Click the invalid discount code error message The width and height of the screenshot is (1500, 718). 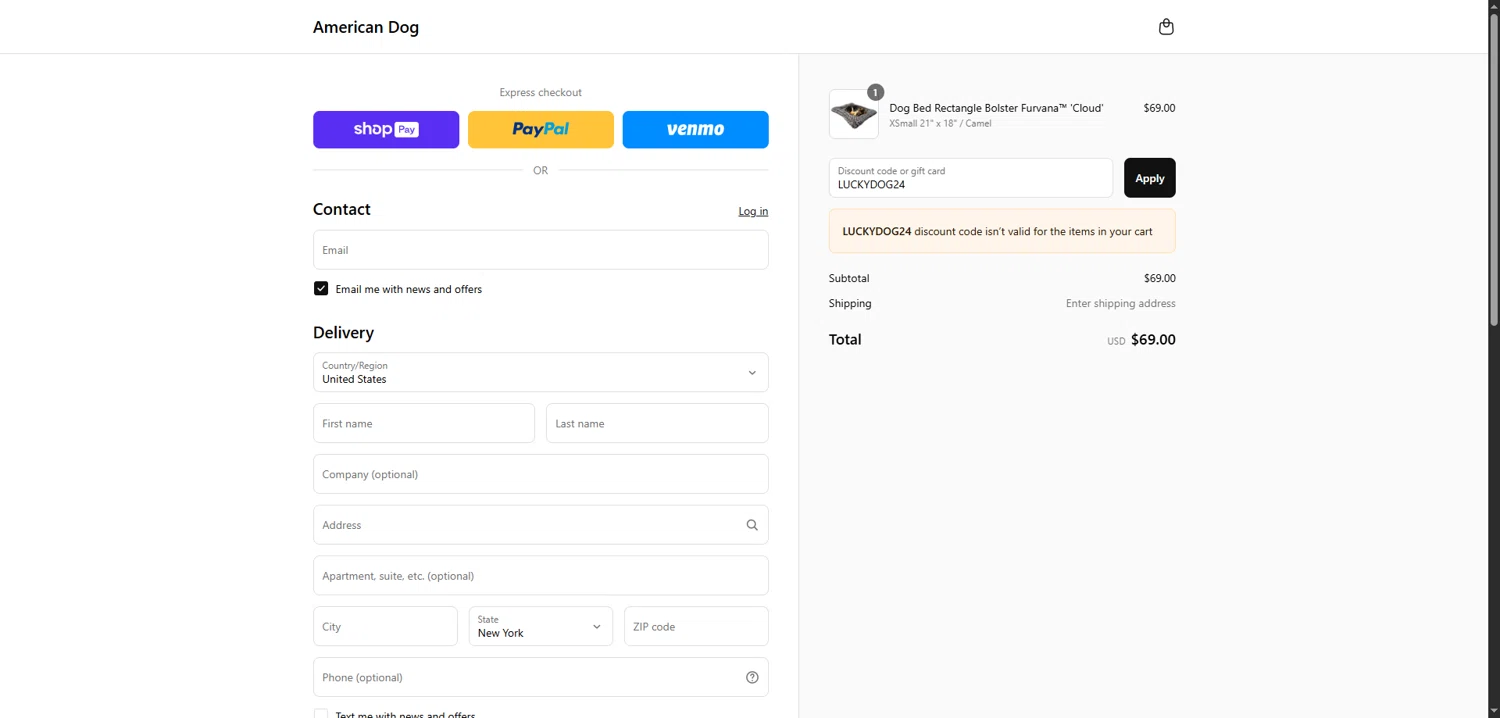point(1002,231)
